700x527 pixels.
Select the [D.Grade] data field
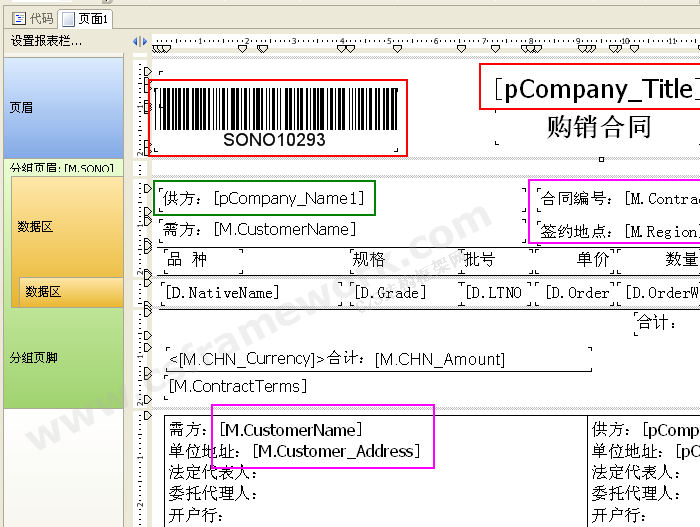point(391,293)
